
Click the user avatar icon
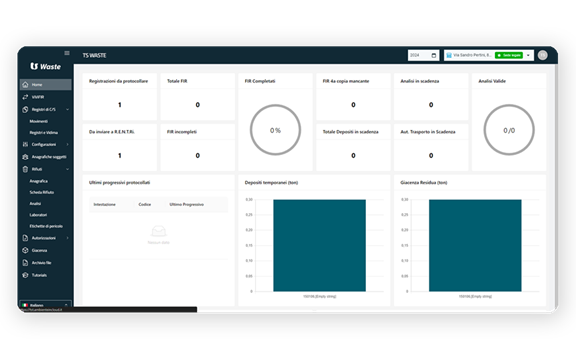[x=543, y=55]
